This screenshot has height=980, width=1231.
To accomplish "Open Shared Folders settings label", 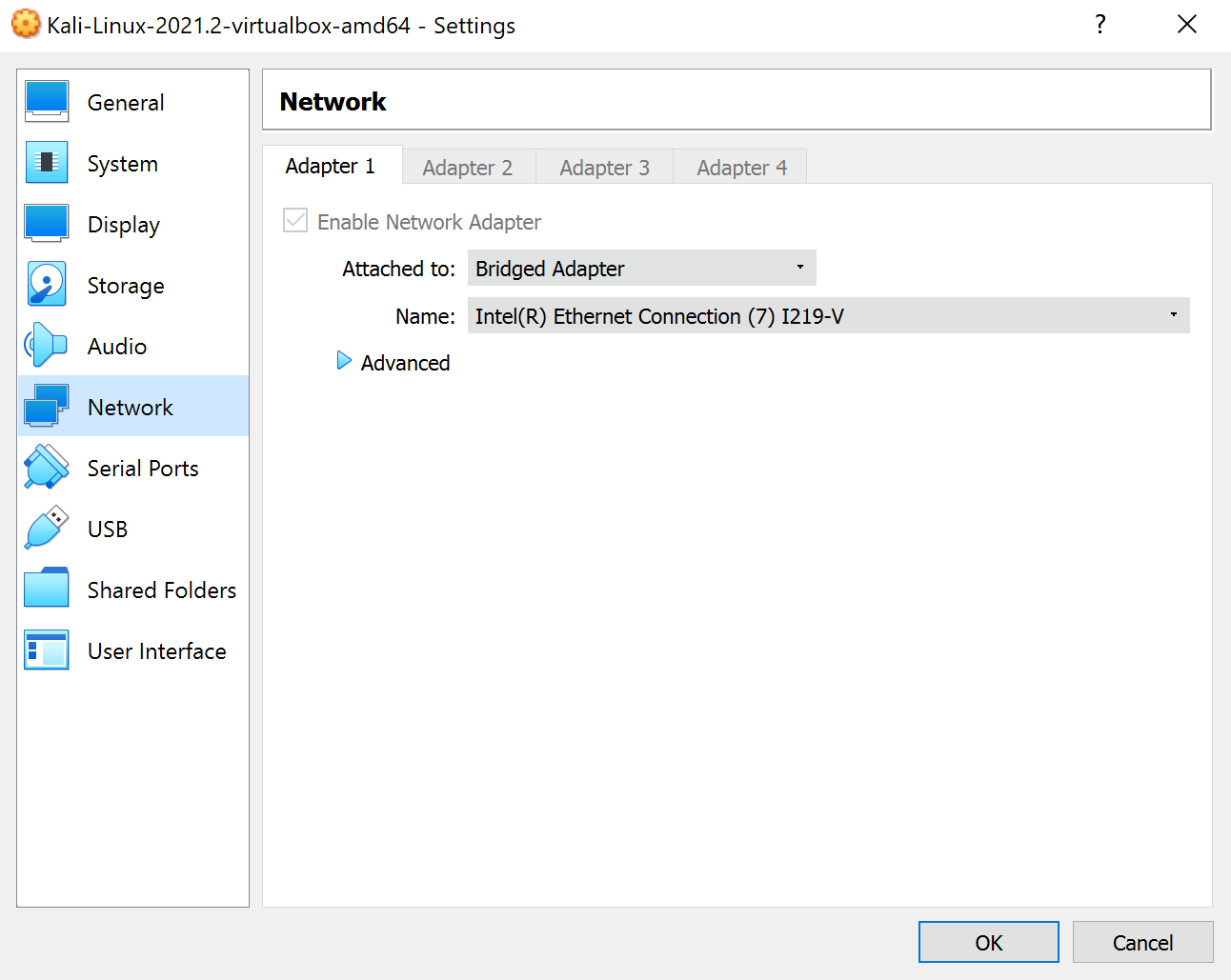I will [162, 590].
